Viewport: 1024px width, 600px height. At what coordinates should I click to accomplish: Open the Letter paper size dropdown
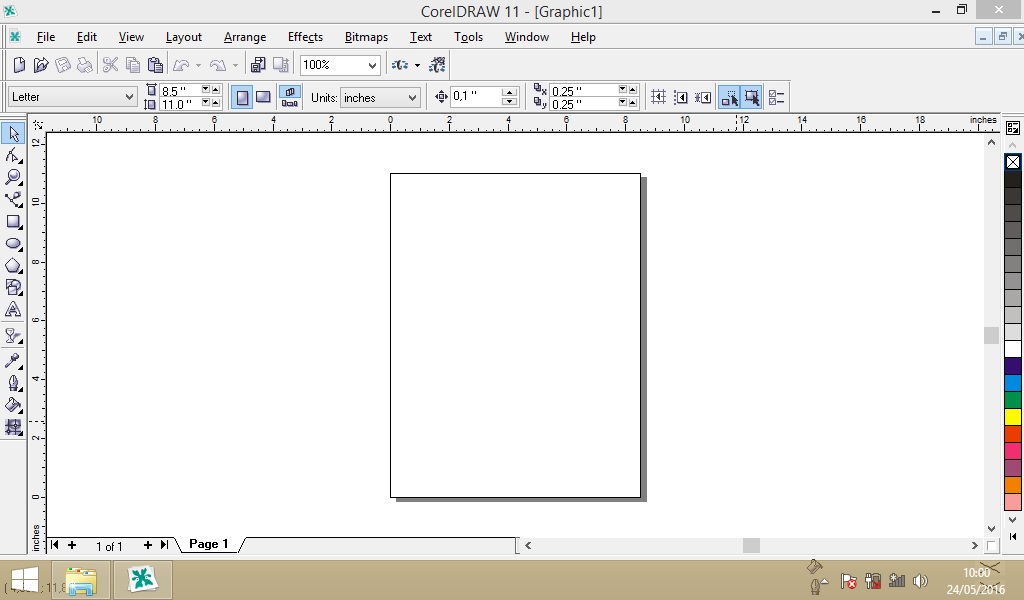pos(129,97)
